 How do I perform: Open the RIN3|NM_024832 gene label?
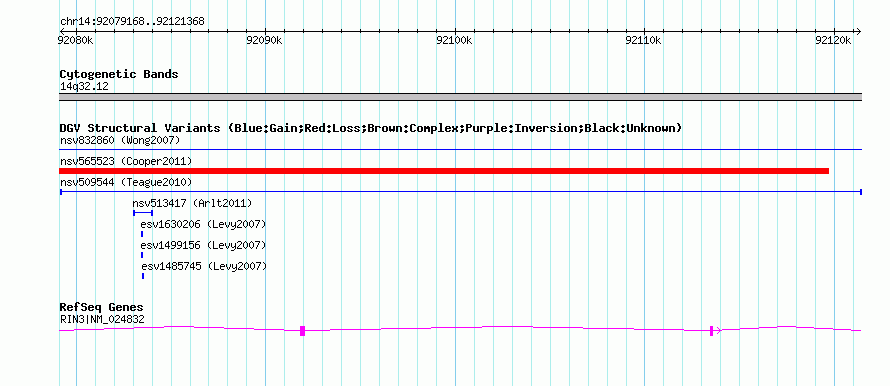[102, 320]
